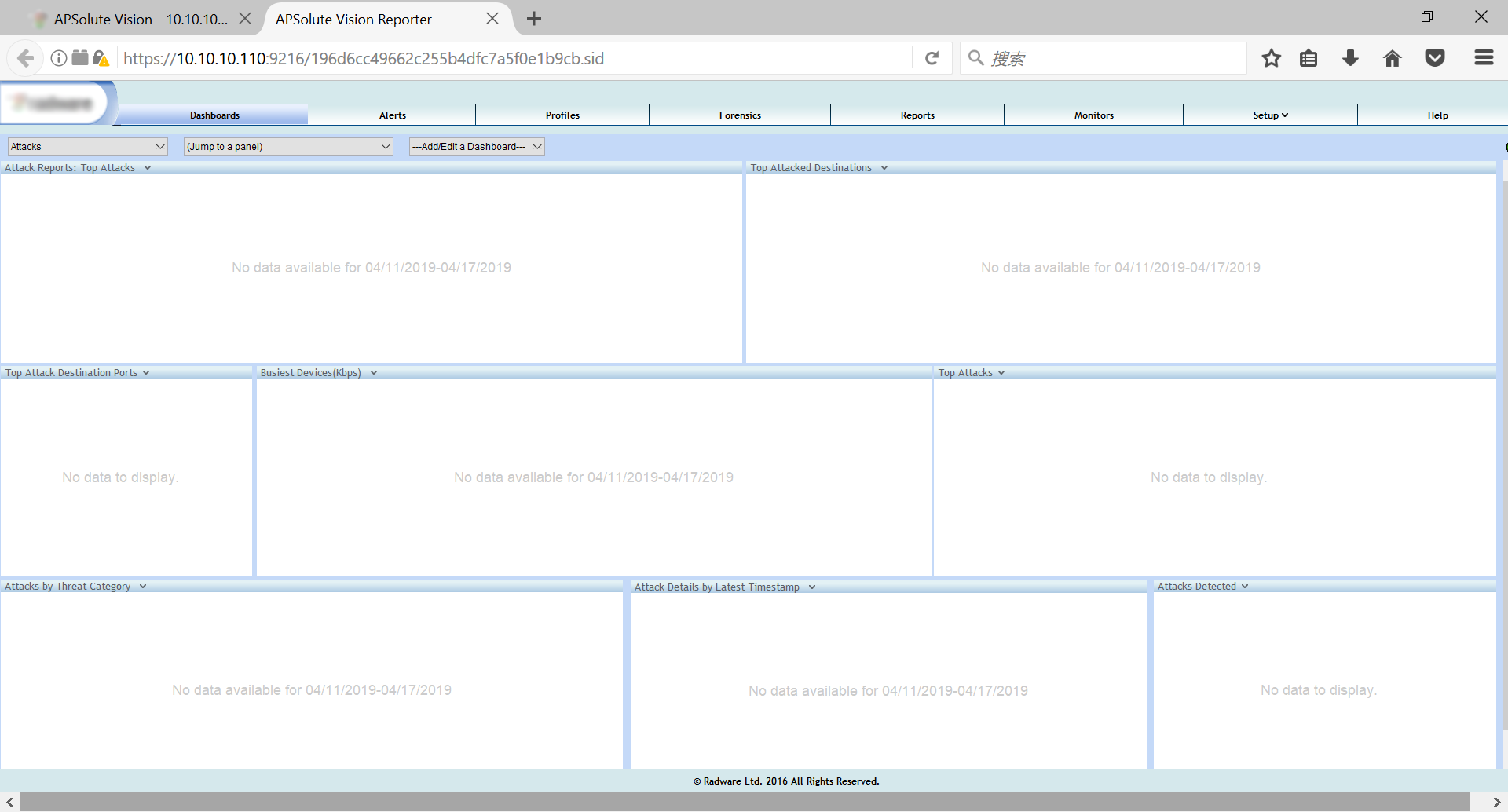Bookmark this page with the star icon
This screenshot has width=1508, height=812.
click(1271, 58)
